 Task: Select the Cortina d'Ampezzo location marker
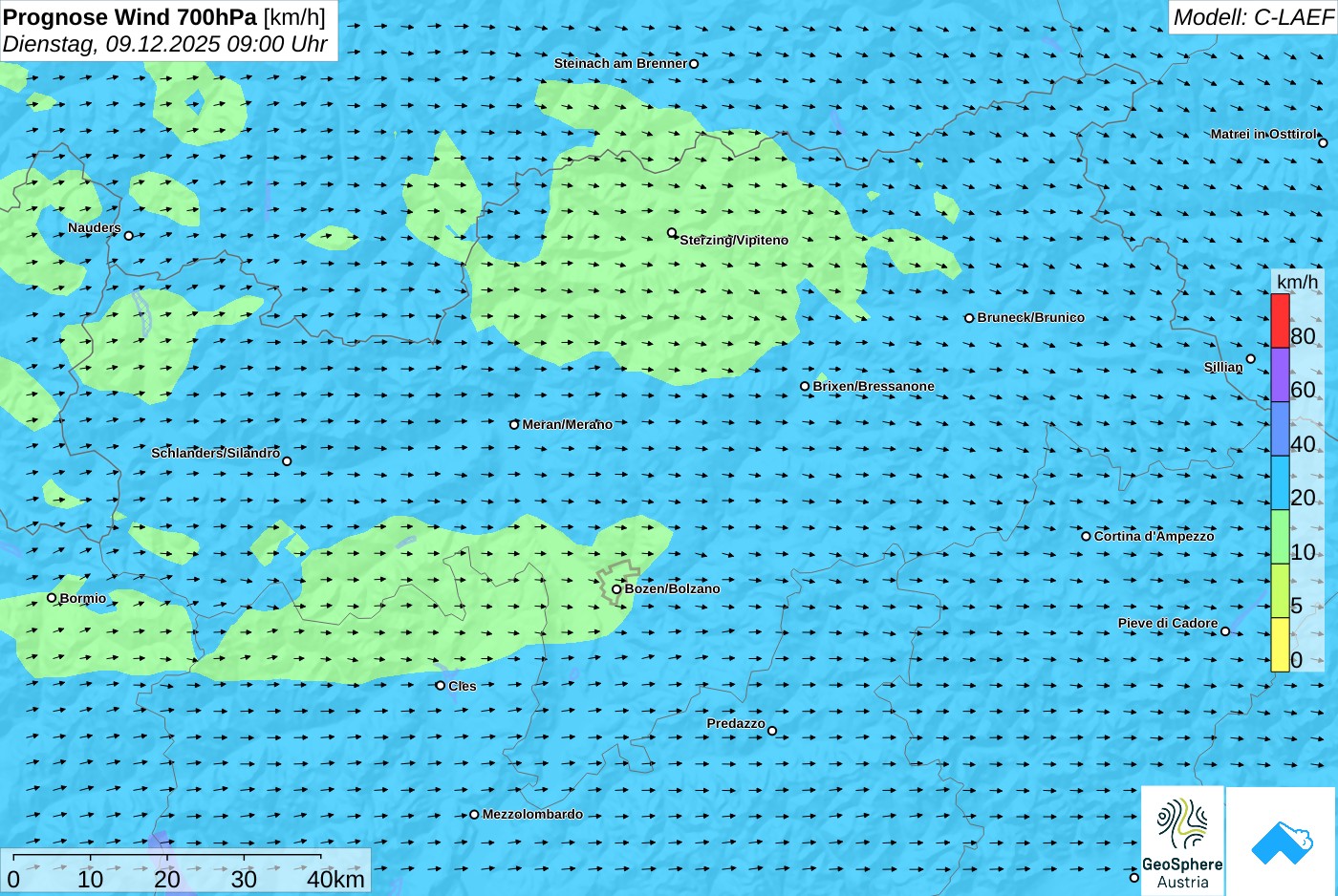(1086, 536)
